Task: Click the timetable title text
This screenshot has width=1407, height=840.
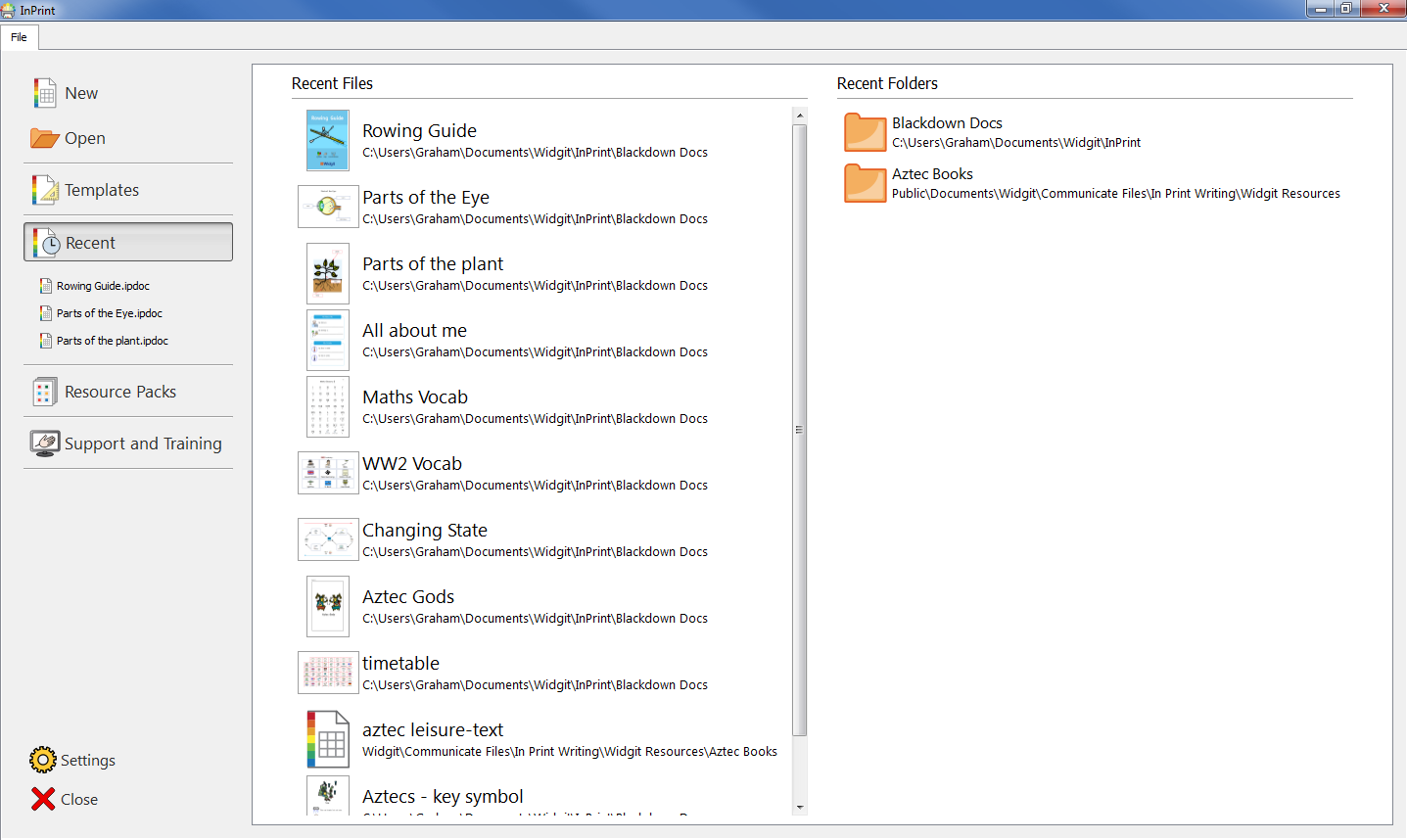Action: pyautogui.click(x=400, y=663)
